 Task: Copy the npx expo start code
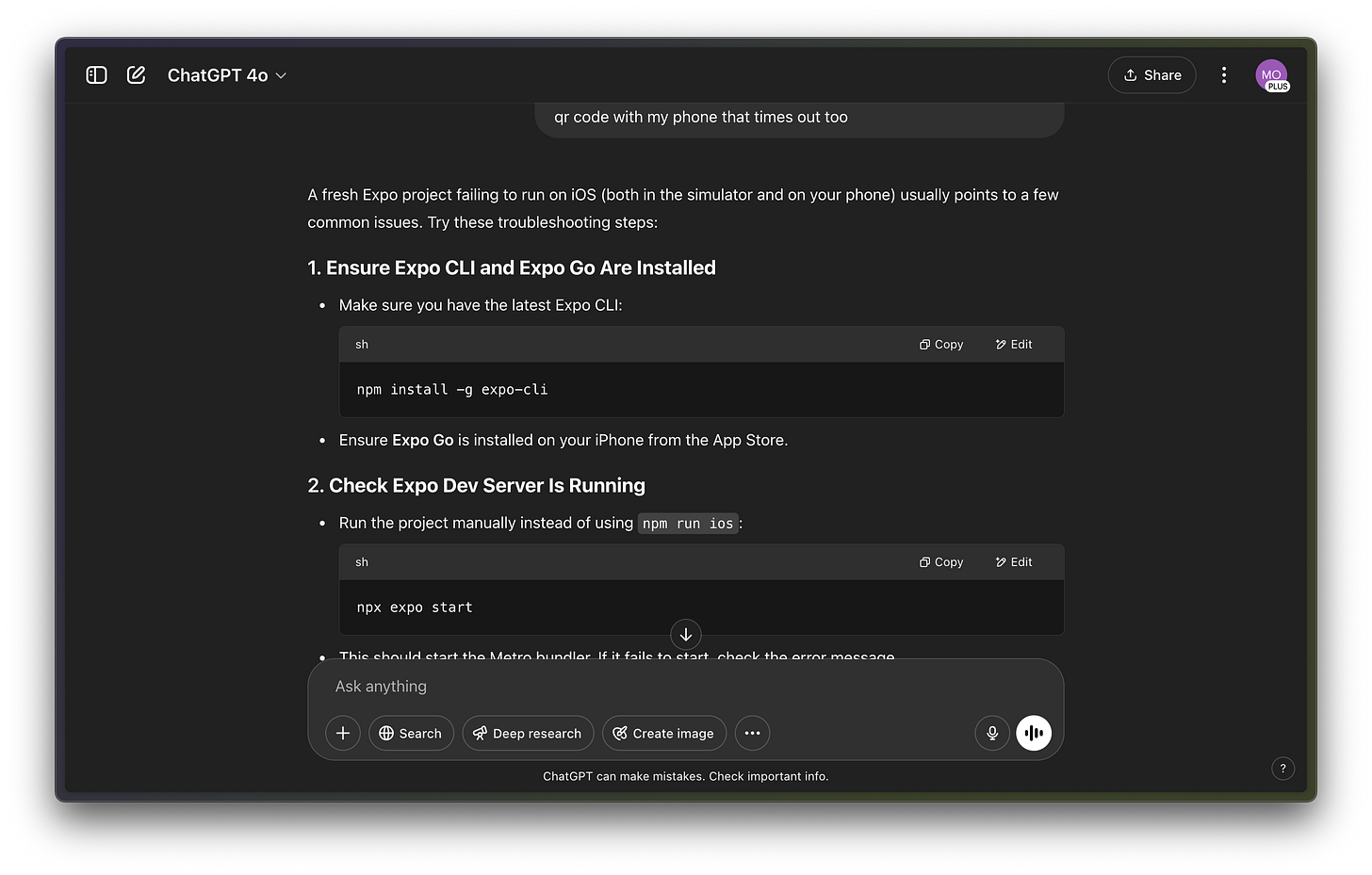point(941,562)
